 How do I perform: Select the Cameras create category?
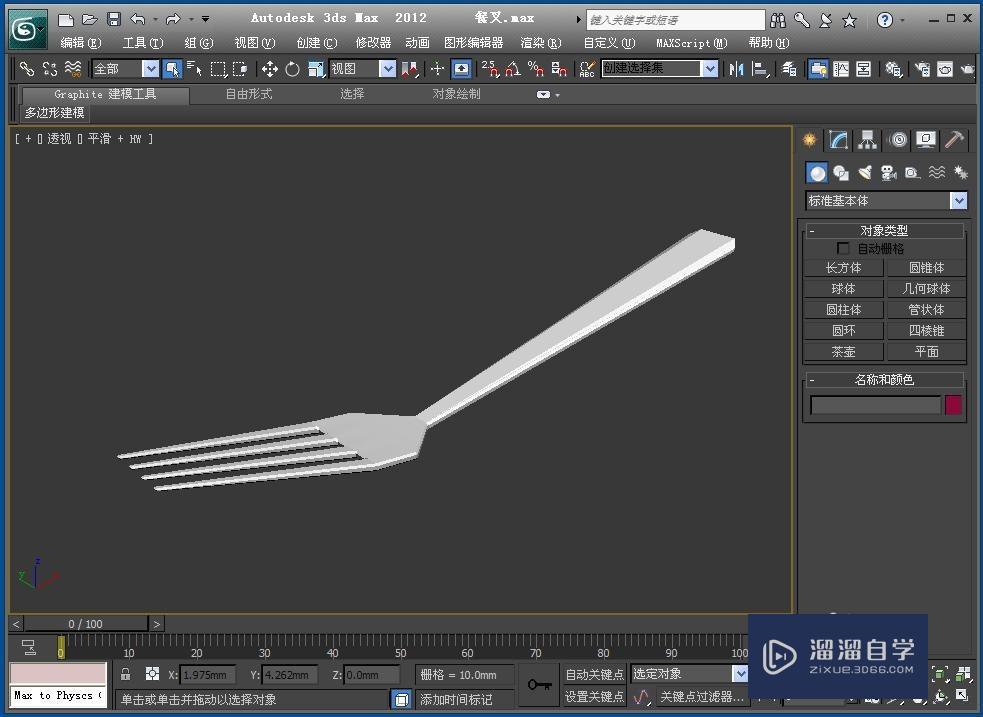[888, 173]
